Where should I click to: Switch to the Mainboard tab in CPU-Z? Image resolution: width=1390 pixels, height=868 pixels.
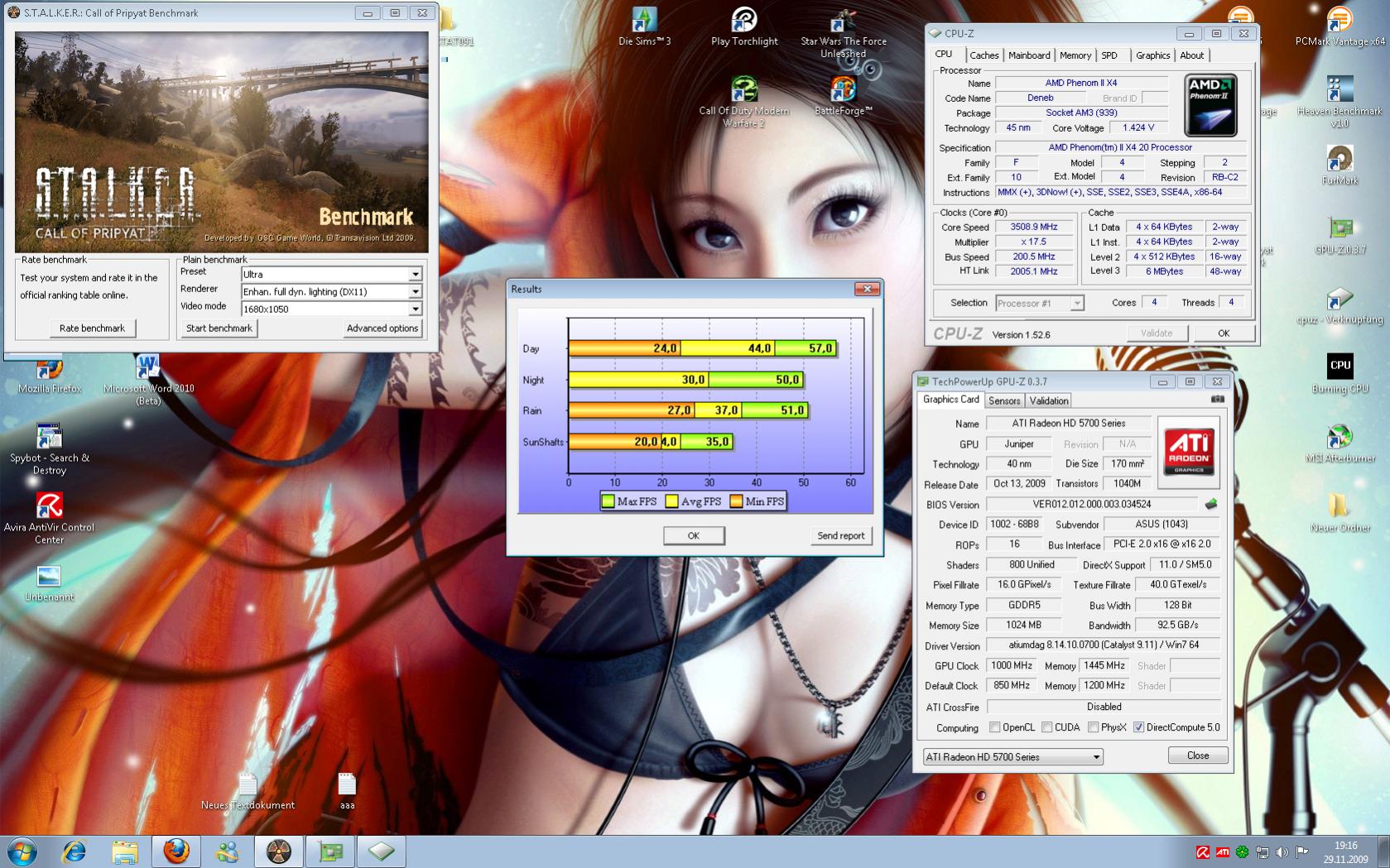click(1029, 55)
